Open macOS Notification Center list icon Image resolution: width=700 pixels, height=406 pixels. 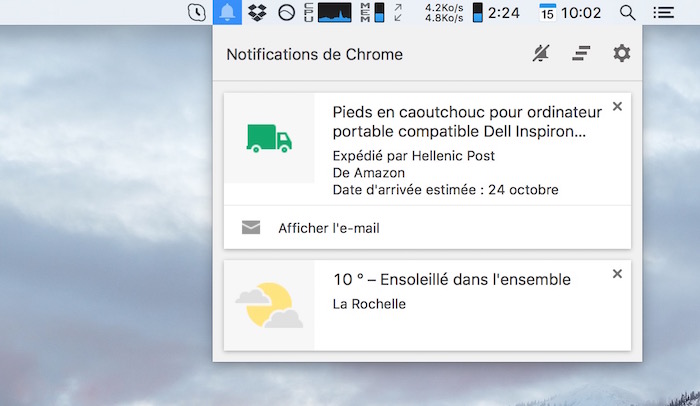pos(663,13)
